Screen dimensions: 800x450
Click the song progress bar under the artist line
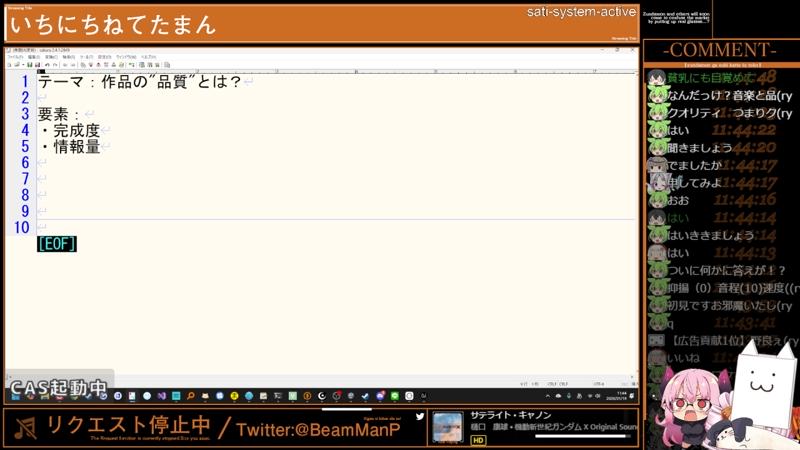[x=583, y=436]
